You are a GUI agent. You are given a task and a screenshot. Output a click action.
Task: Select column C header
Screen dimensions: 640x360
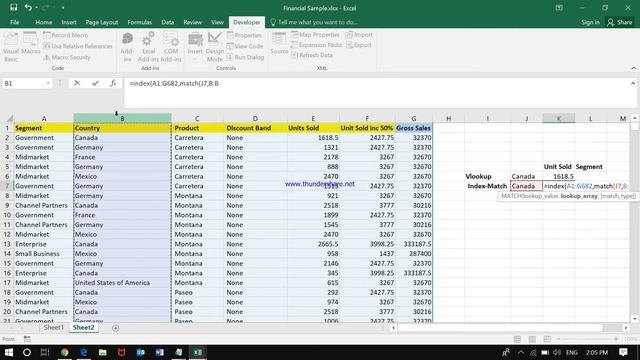197,118
